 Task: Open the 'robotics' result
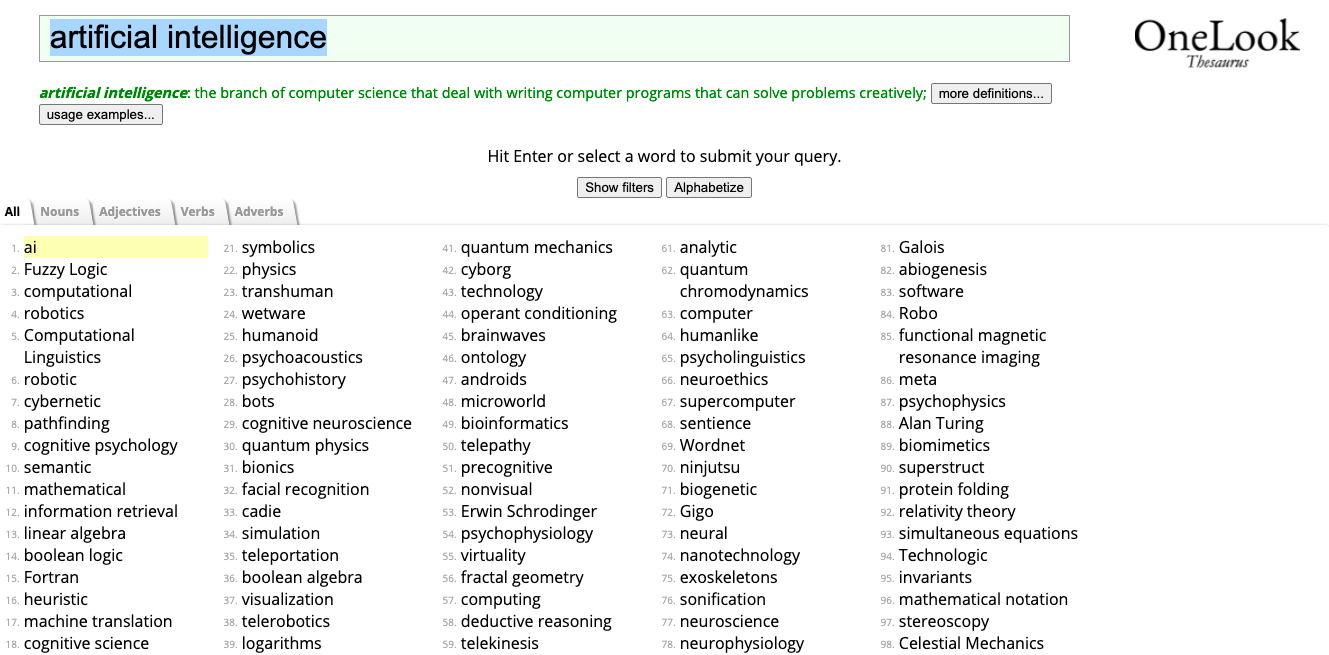click(x=54, y=313)
